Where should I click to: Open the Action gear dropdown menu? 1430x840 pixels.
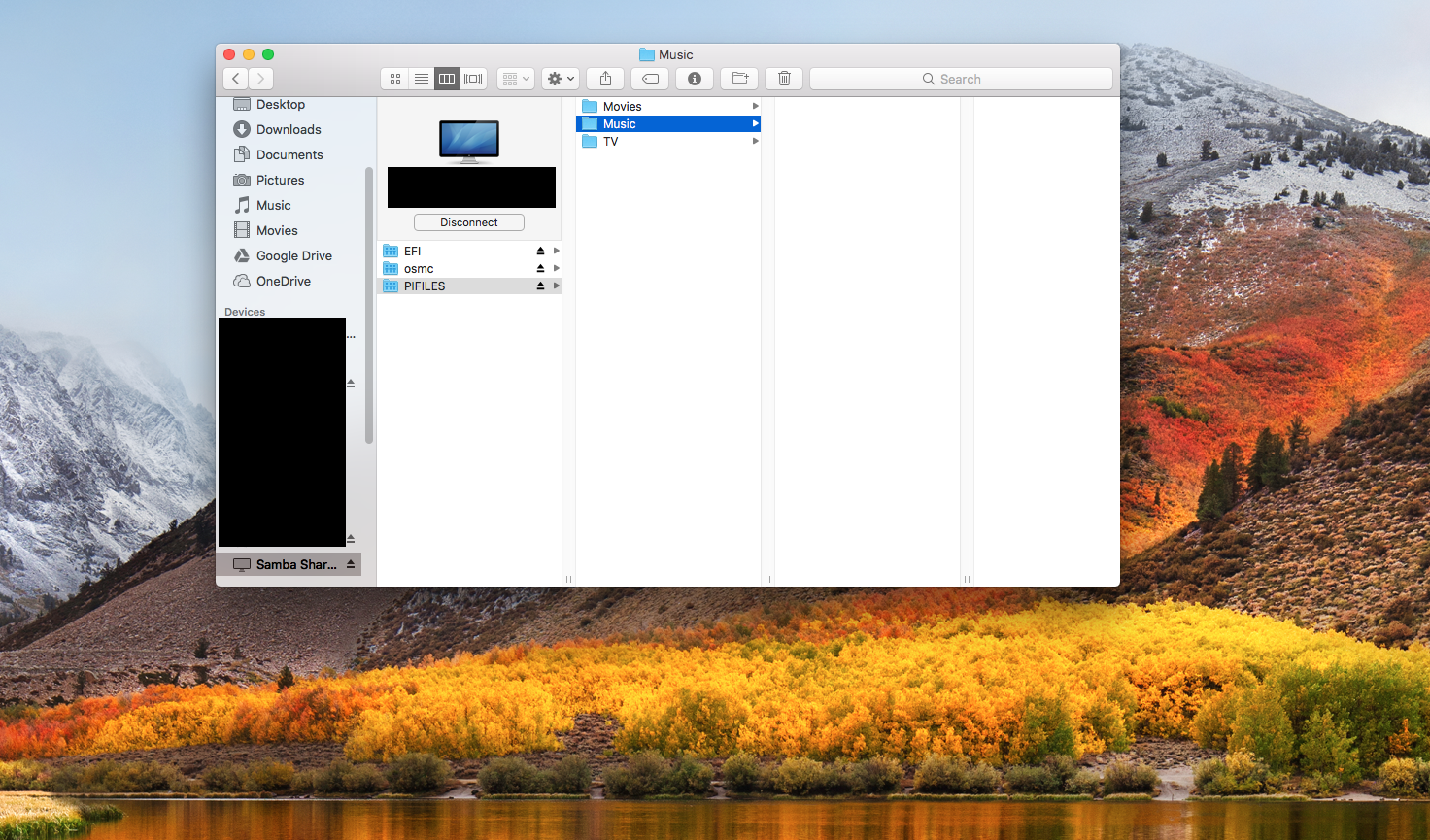tap(559, 79)
